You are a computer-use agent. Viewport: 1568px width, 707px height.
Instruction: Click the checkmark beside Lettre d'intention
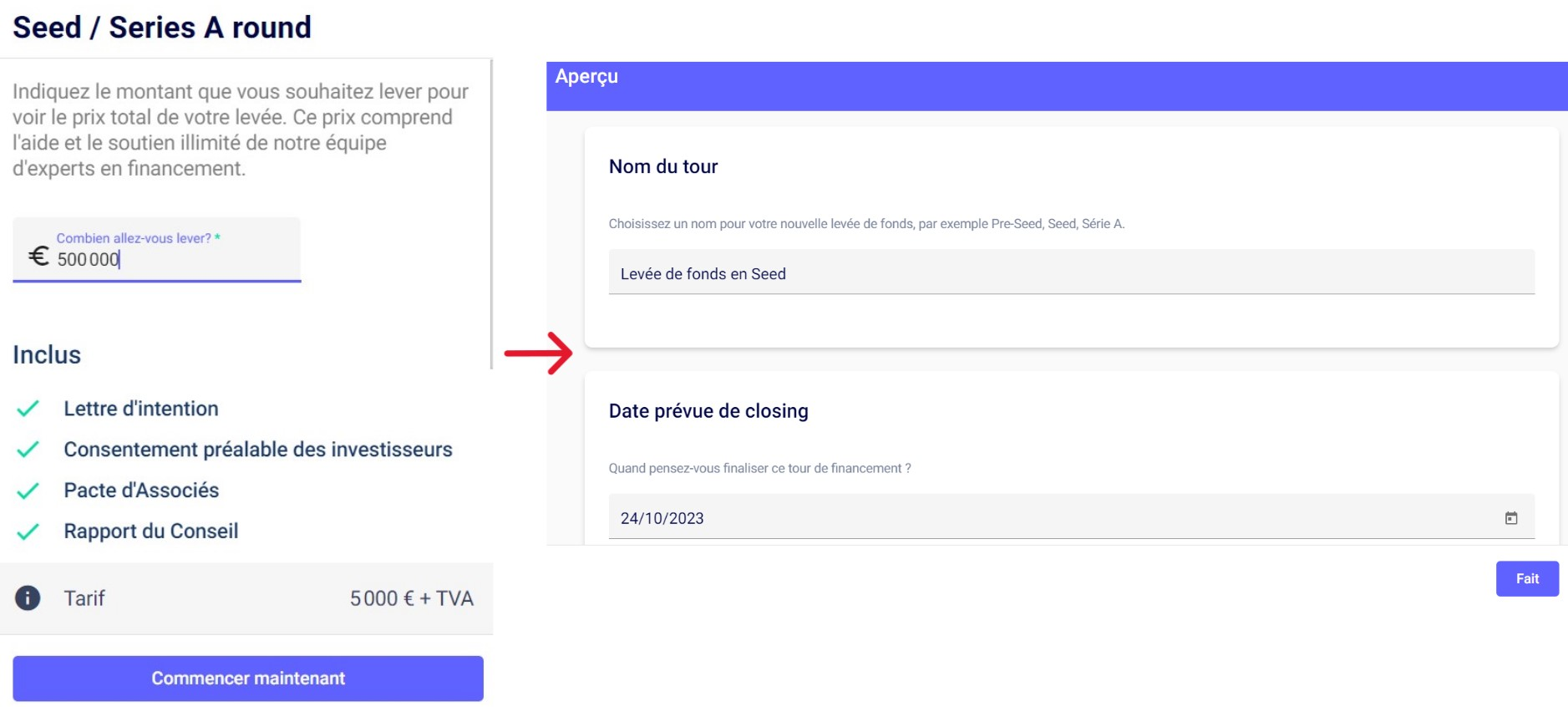pyautogui.click(x=28, y=409)
